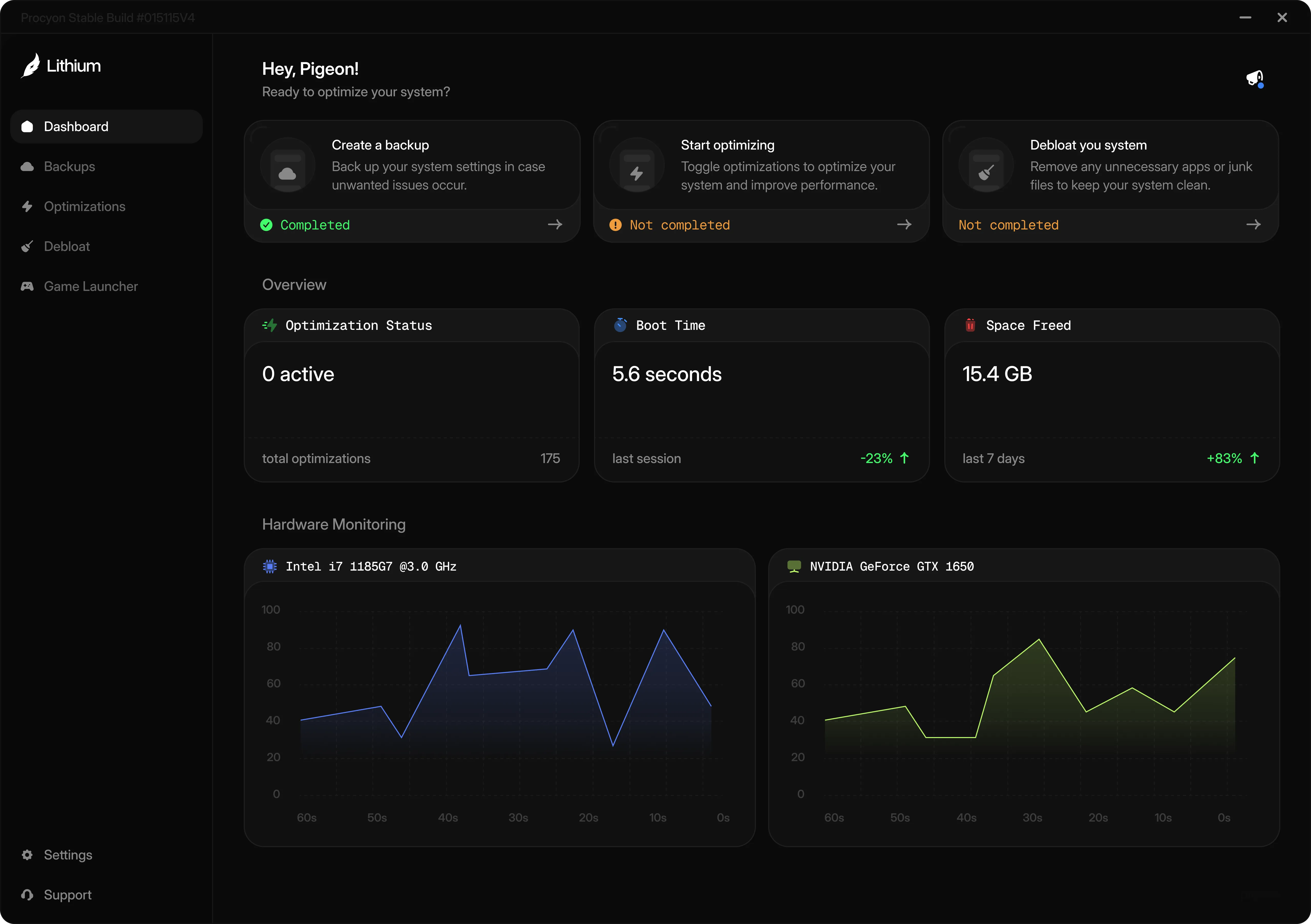The width and height of the screenshot is (1311, 924).
Task: Click the NVIDIA GPU monitor icon
Action: (794, 566)
